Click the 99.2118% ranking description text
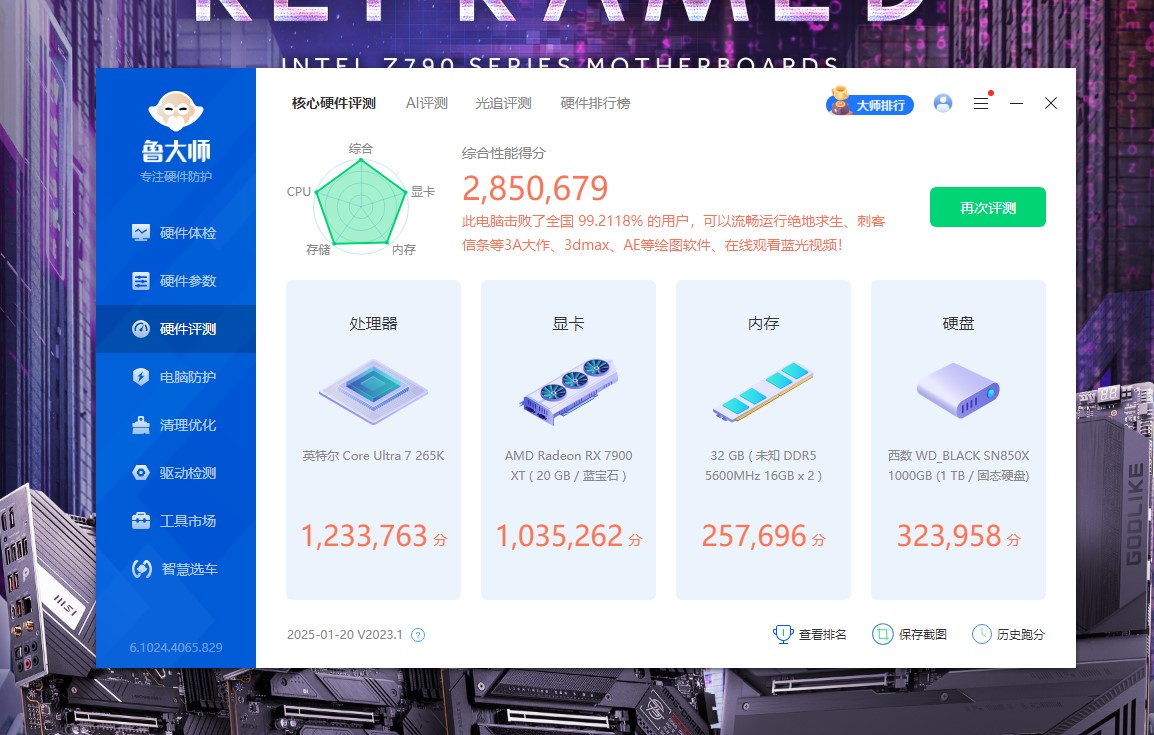Screen dimensions: 1154x735 point(673,233)
